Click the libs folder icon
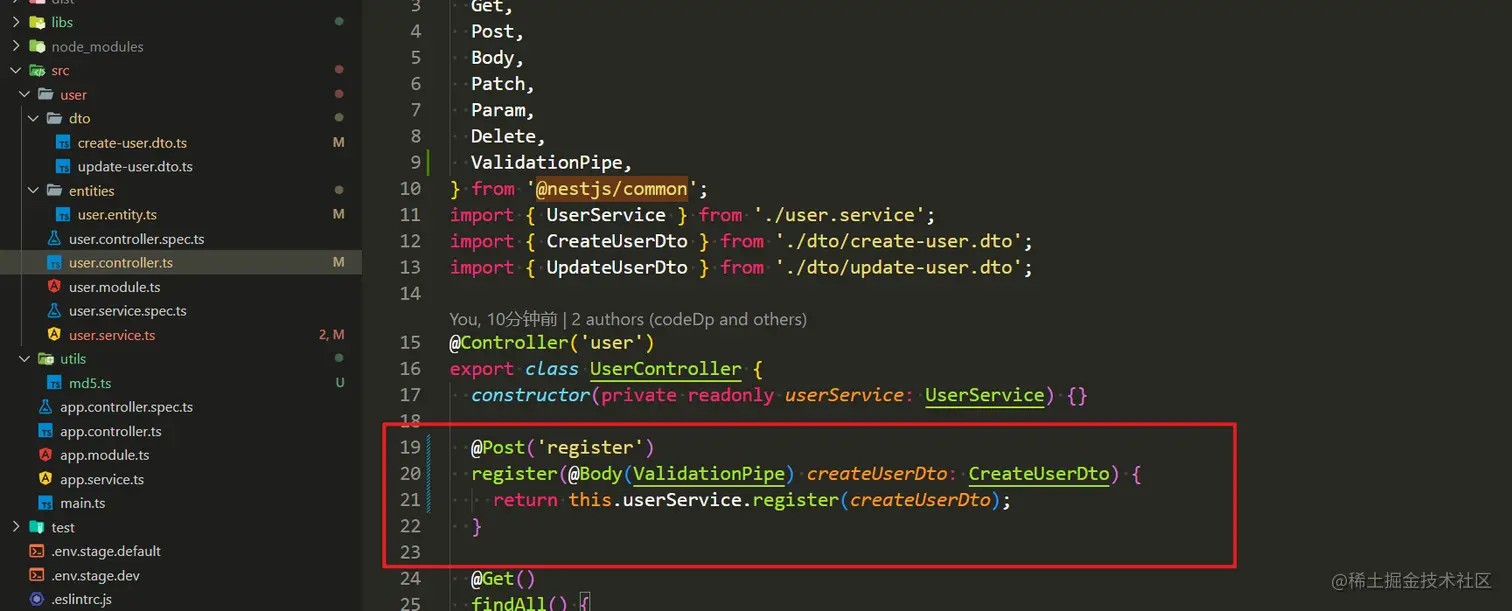The width and height of the screenshot is (1512, 611). 37,22
